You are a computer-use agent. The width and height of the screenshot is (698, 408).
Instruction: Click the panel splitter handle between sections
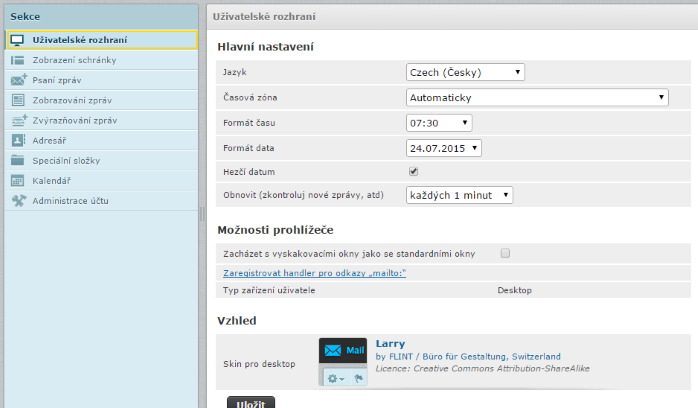(202, 213)
